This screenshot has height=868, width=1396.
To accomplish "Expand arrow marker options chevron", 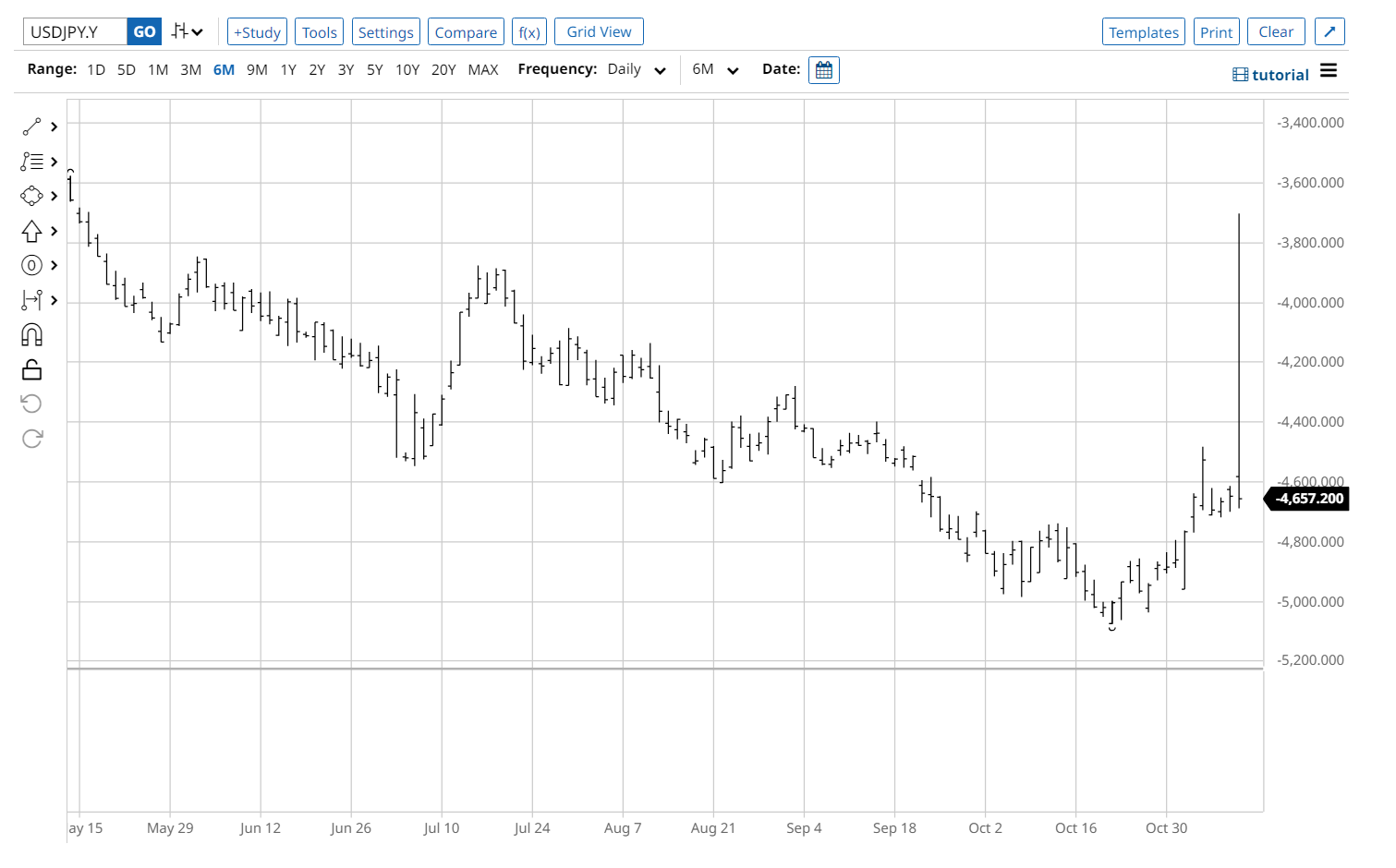I will (x=55, y=231).
